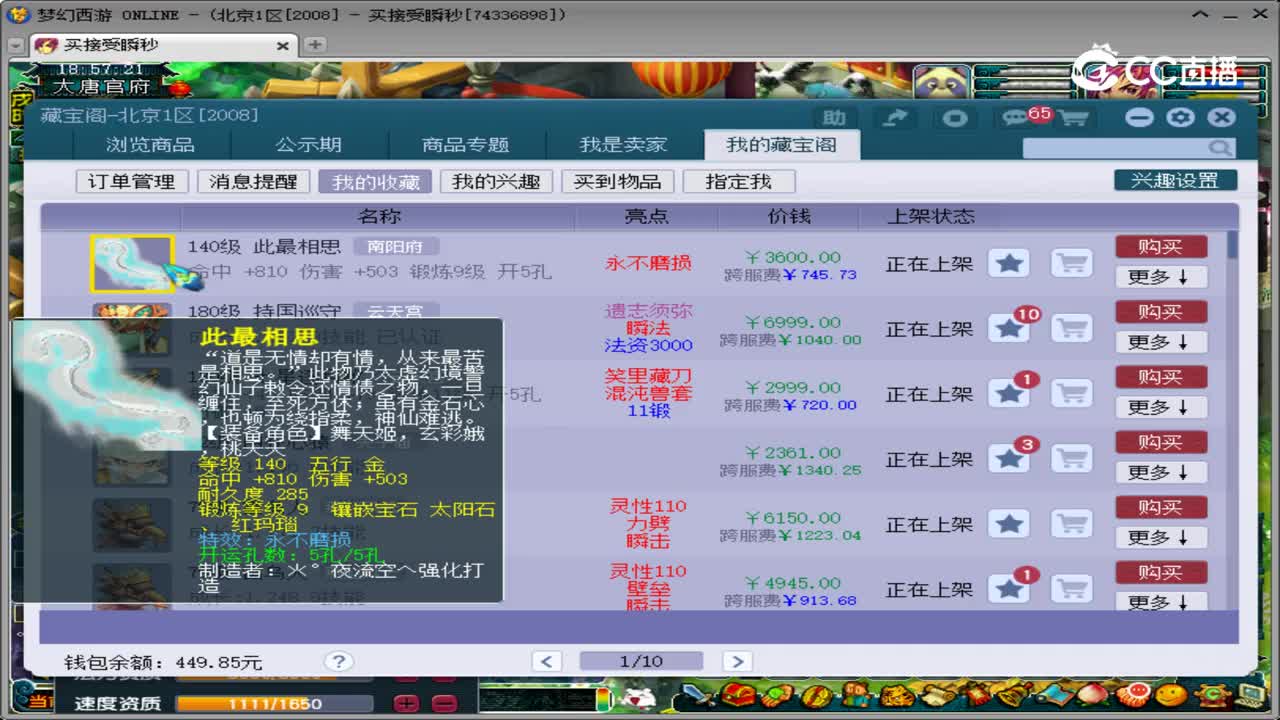The width and height of the screenshot is (1280, 720).
Task: Click the magnifier search icon
Action: pos(1219,148)
